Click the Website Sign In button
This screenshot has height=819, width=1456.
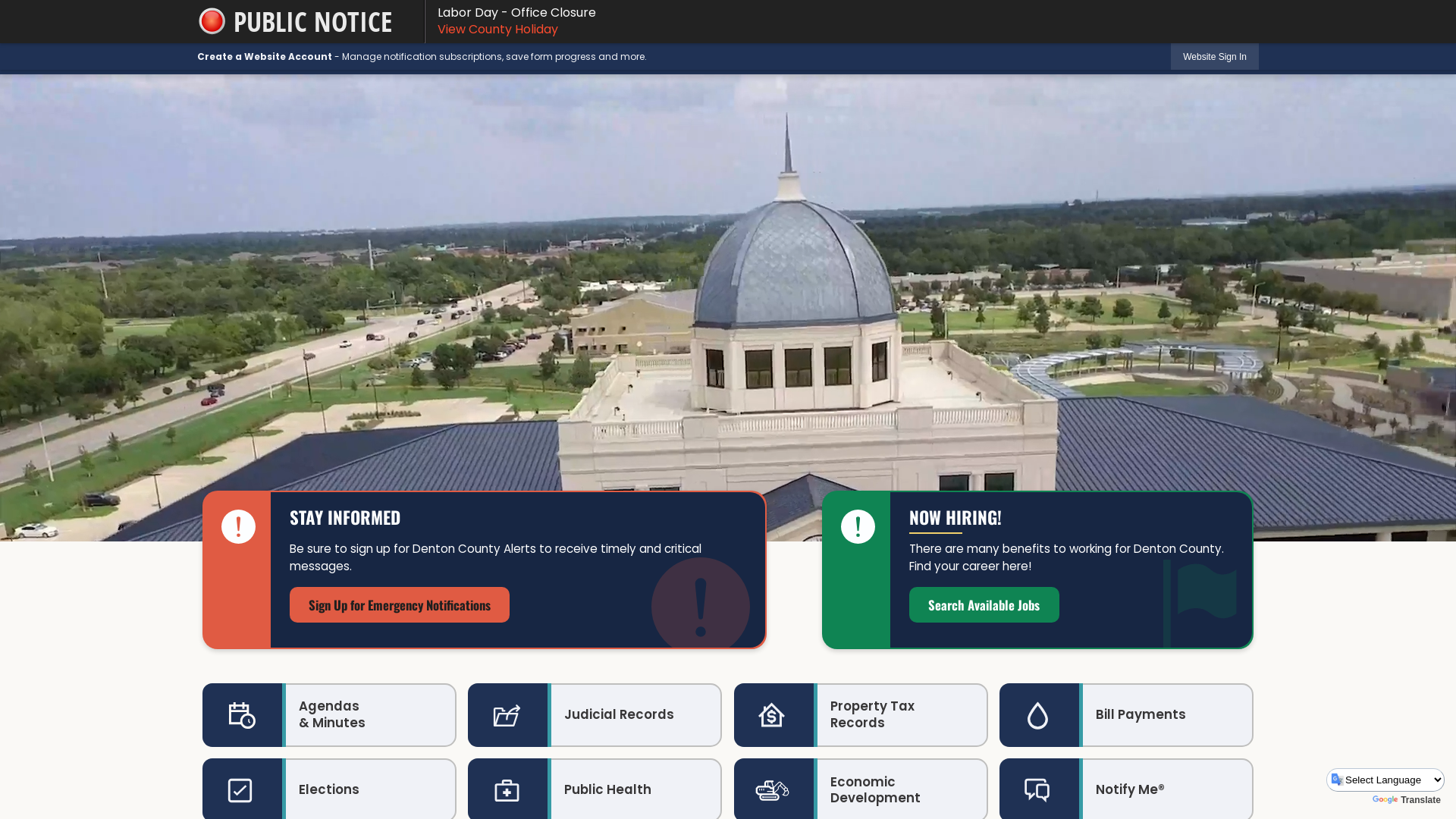click(x=1214, y=57)
